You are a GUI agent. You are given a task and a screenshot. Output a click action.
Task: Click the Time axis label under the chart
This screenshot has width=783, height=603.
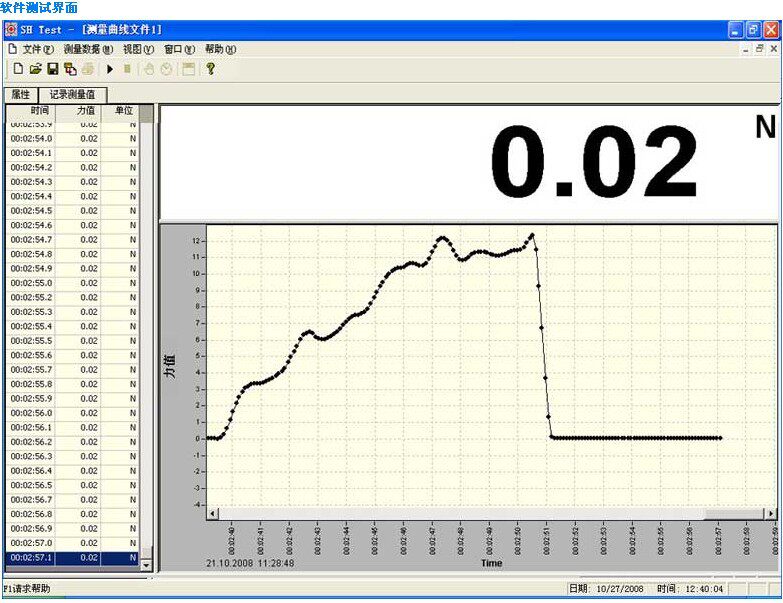tap(491, 563)
